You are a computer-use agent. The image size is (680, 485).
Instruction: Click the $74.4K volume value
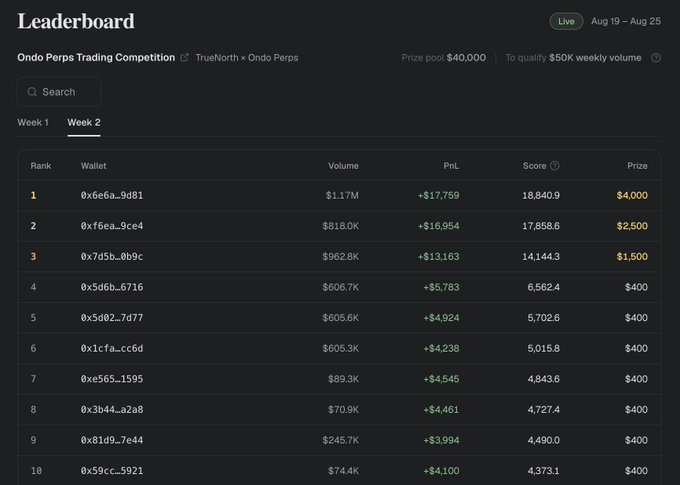click(x=343, y=470)
